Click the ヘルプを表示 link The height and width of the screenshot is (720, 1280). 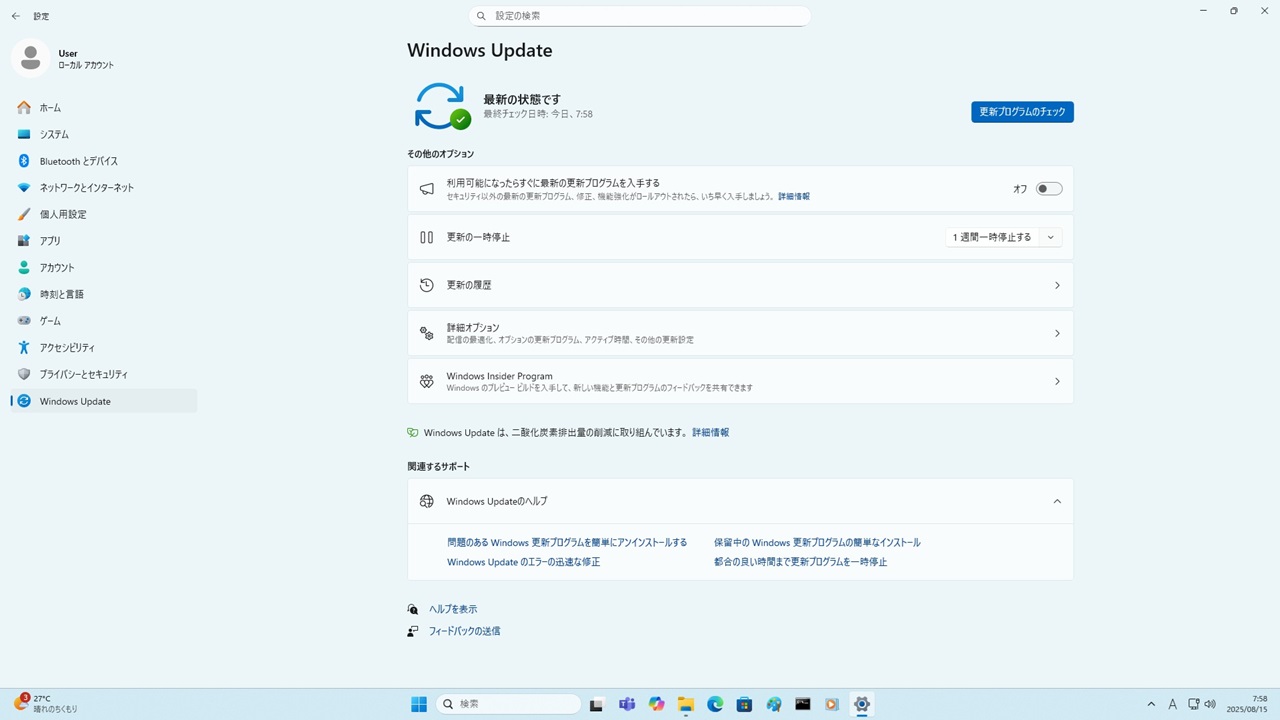pyautogui.click(x=453, y=609)
